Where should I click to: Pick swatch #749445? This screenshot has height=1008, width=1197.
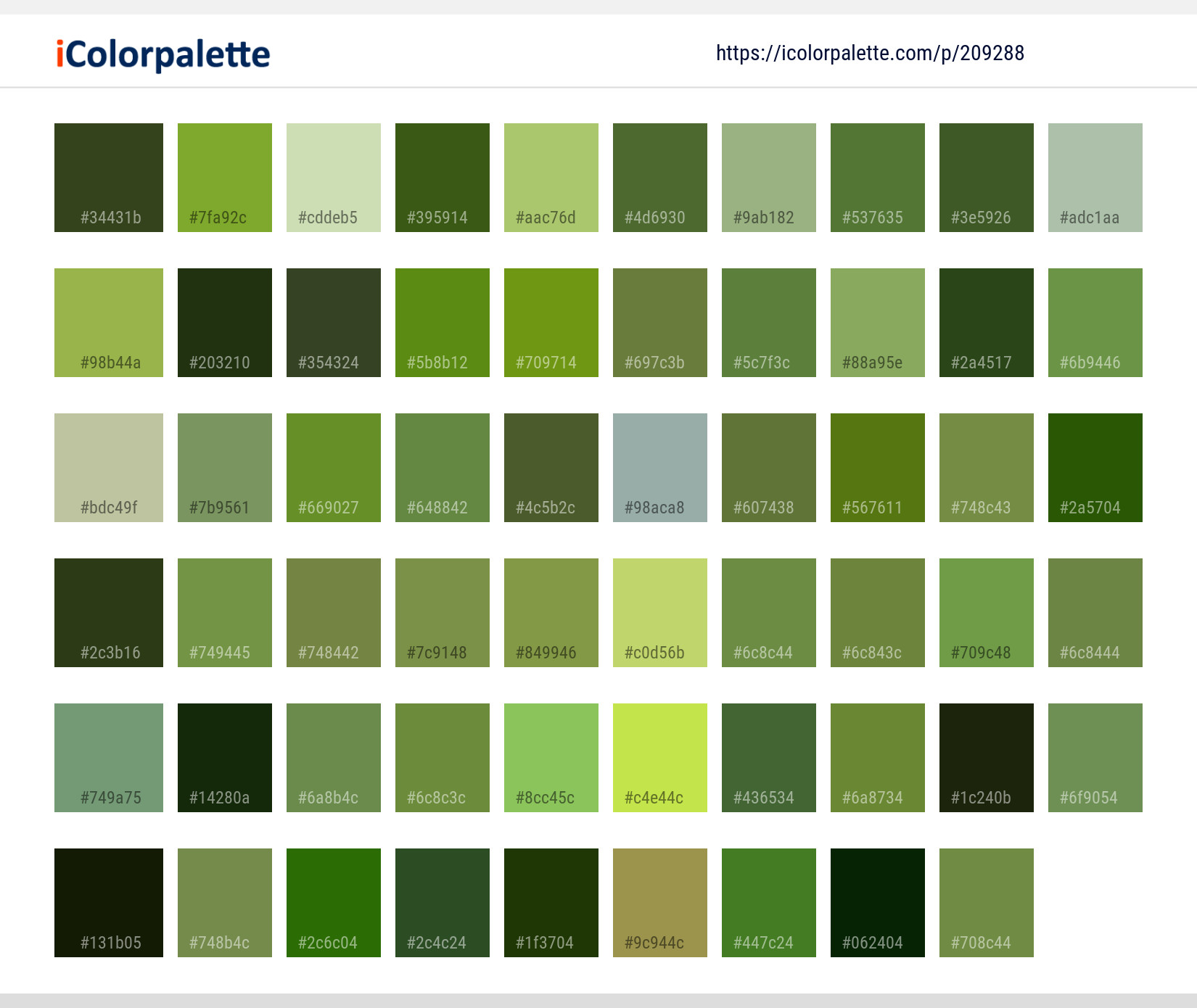point(225,613)
